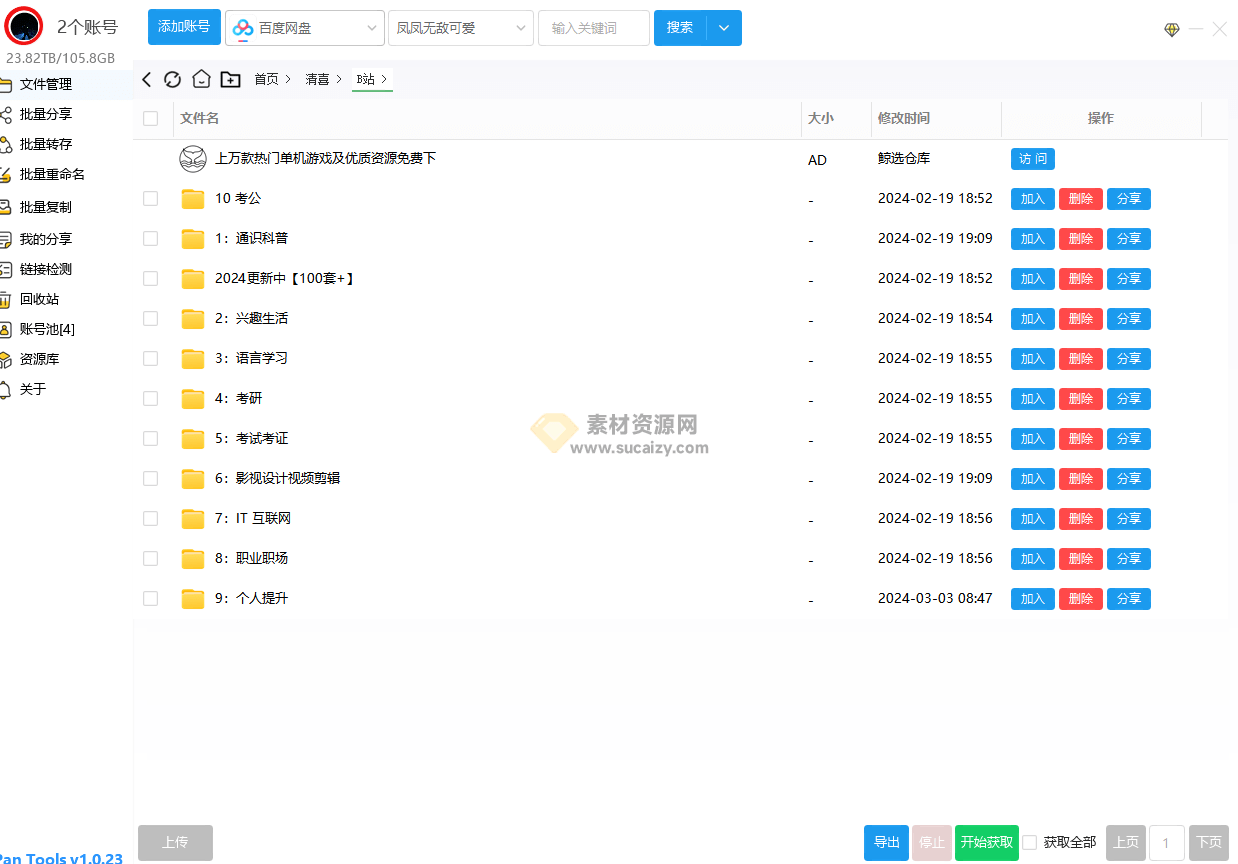The image size is (1238, 864).
Task: Open the 凤凤无敌可爱 account dropdown
Action: point(460,28)
